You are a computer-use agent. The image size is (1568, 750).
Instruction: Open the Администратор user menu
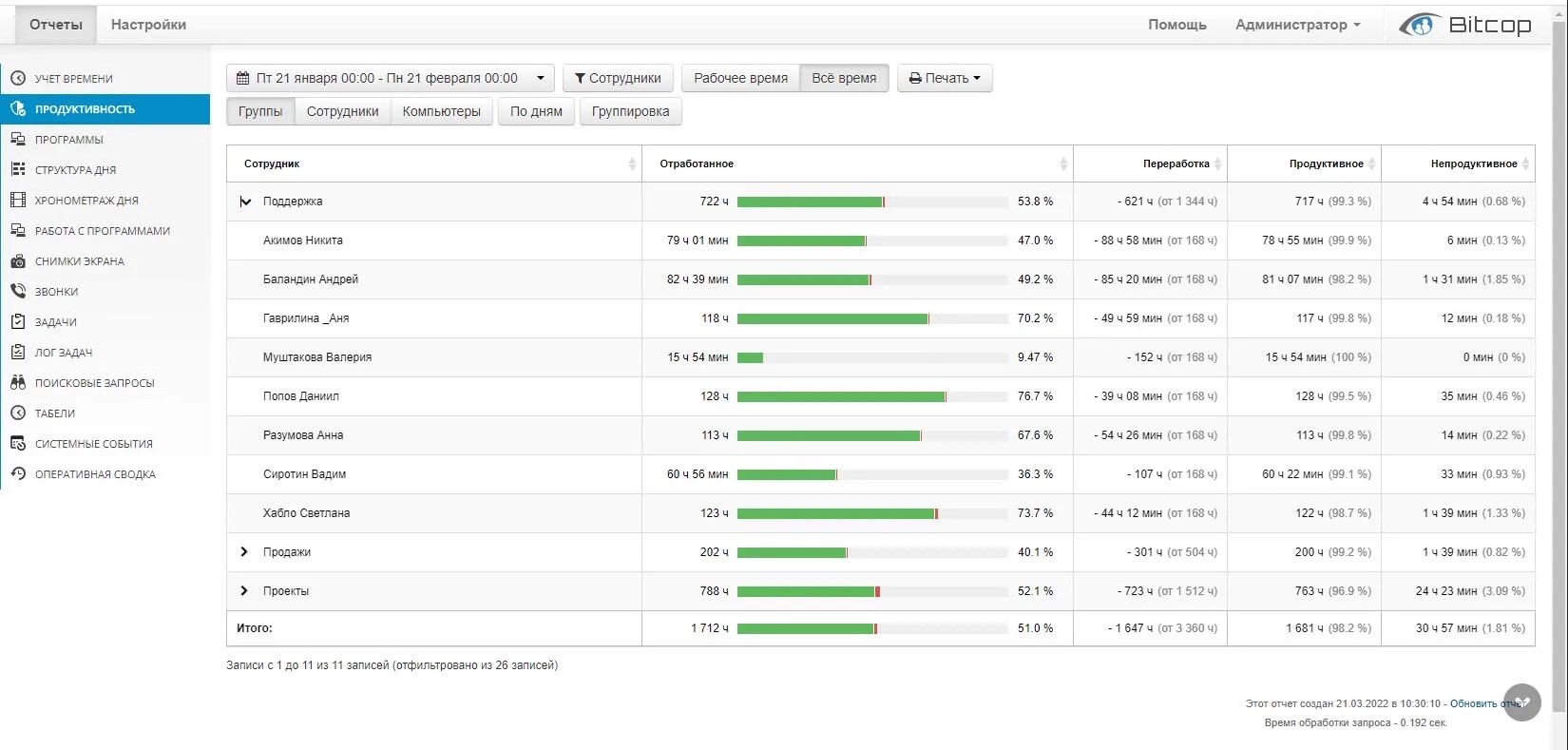pos(1298,25)
